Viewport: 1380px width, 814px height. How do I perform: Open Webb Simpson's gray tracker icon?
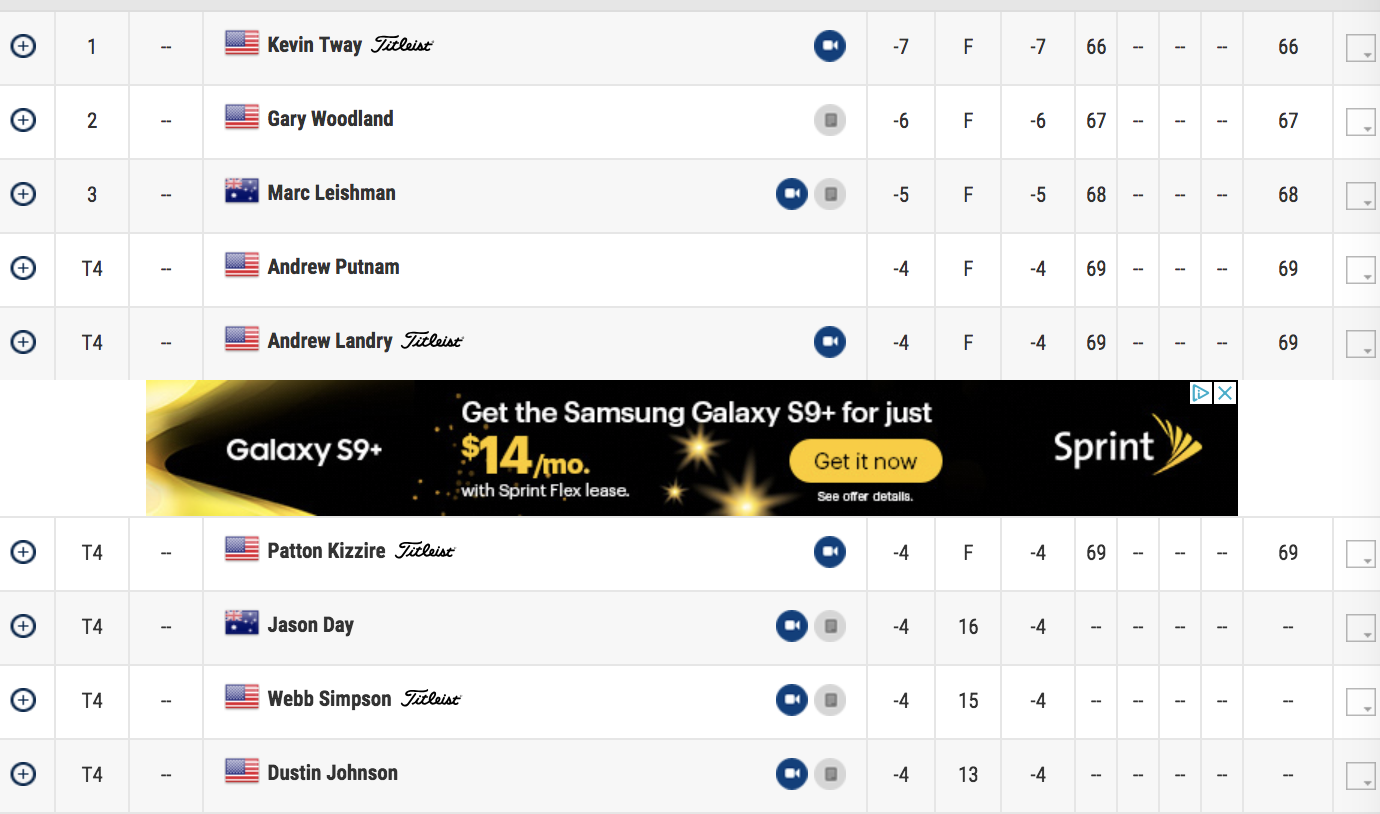coord(829,700)
